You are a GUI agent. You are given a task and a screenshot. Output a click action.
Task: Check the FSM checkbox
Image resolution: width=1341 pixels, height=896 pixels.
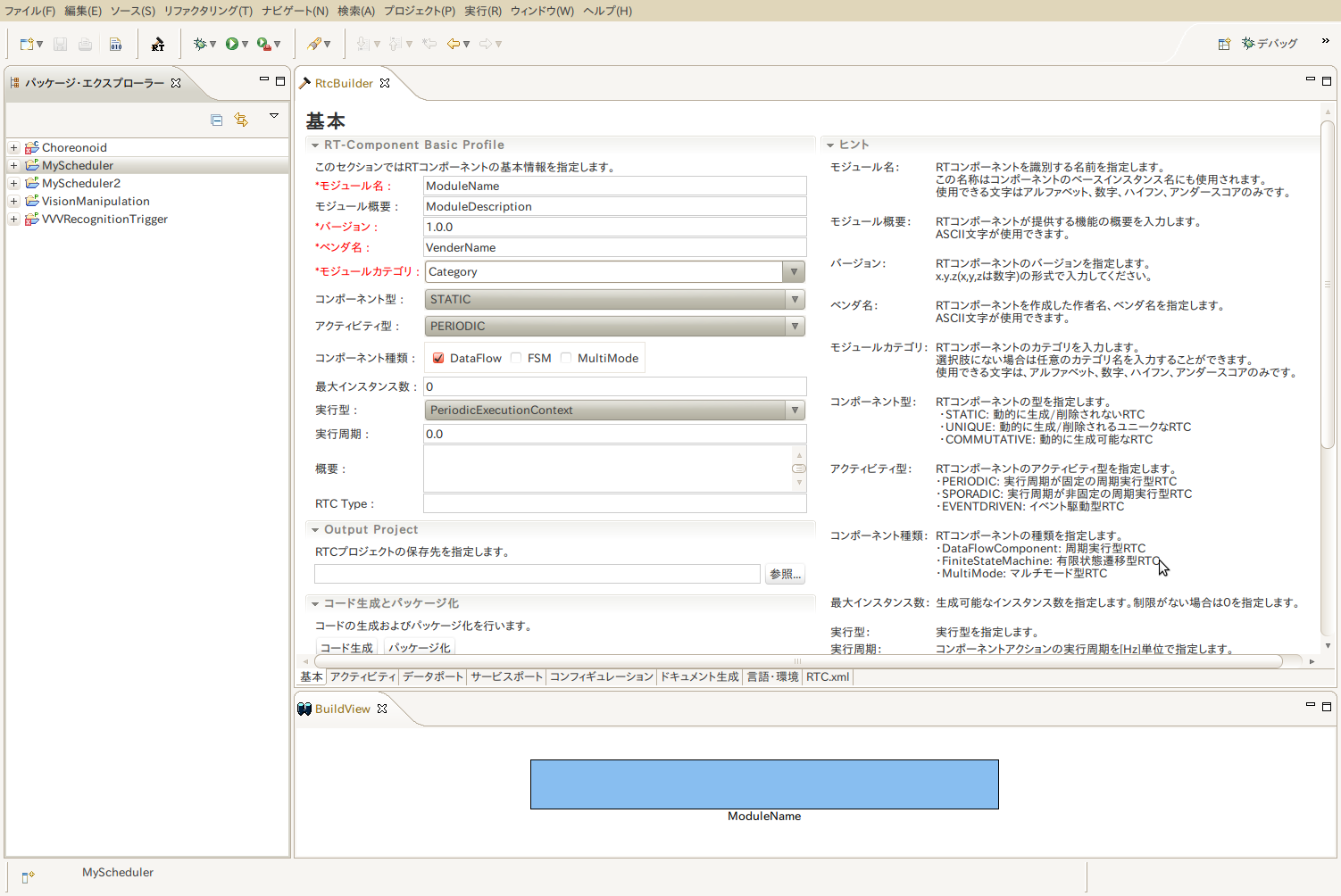coord(516,359)
